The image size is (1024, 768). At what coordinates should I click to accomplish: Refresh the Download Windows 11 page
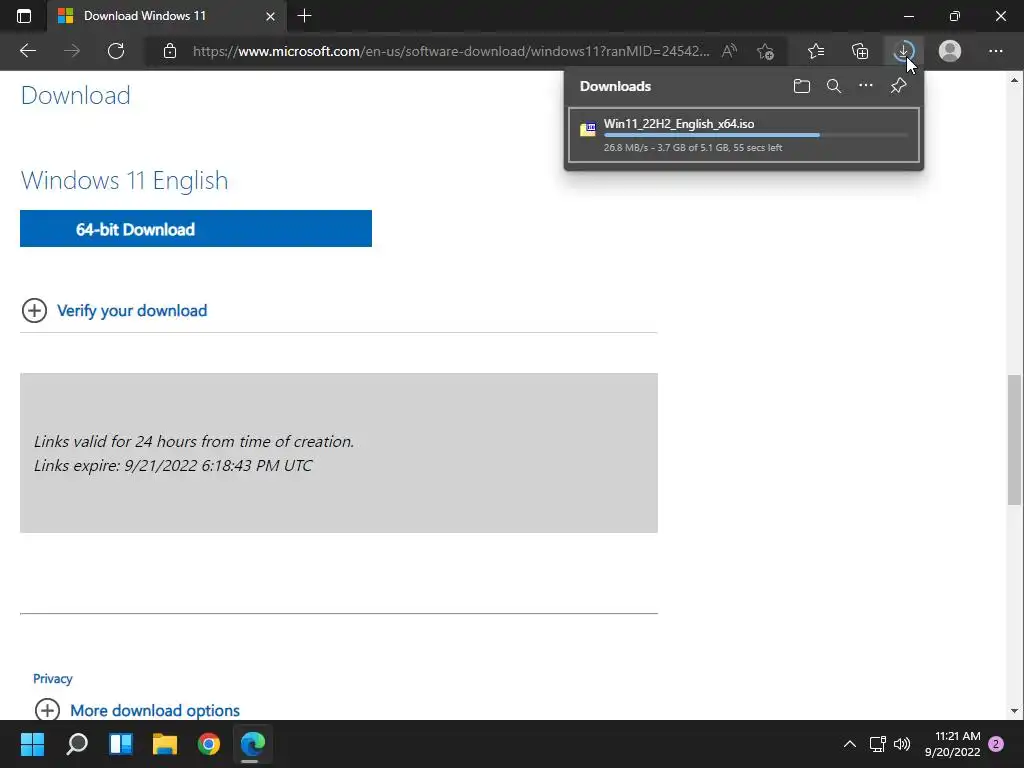[x=116, y=51]
